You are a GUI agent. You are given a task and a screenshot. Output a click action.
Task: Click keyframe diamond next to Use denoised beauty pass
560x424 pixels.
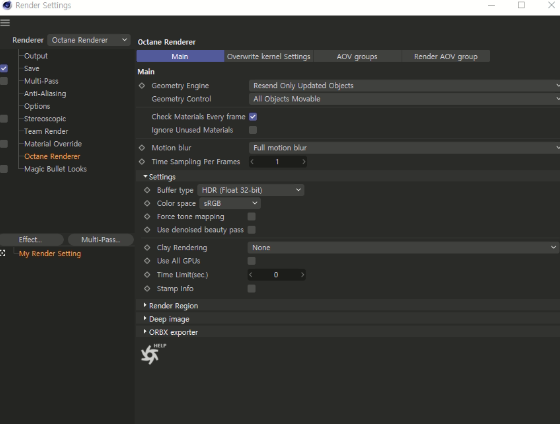(x=147, y=230)
